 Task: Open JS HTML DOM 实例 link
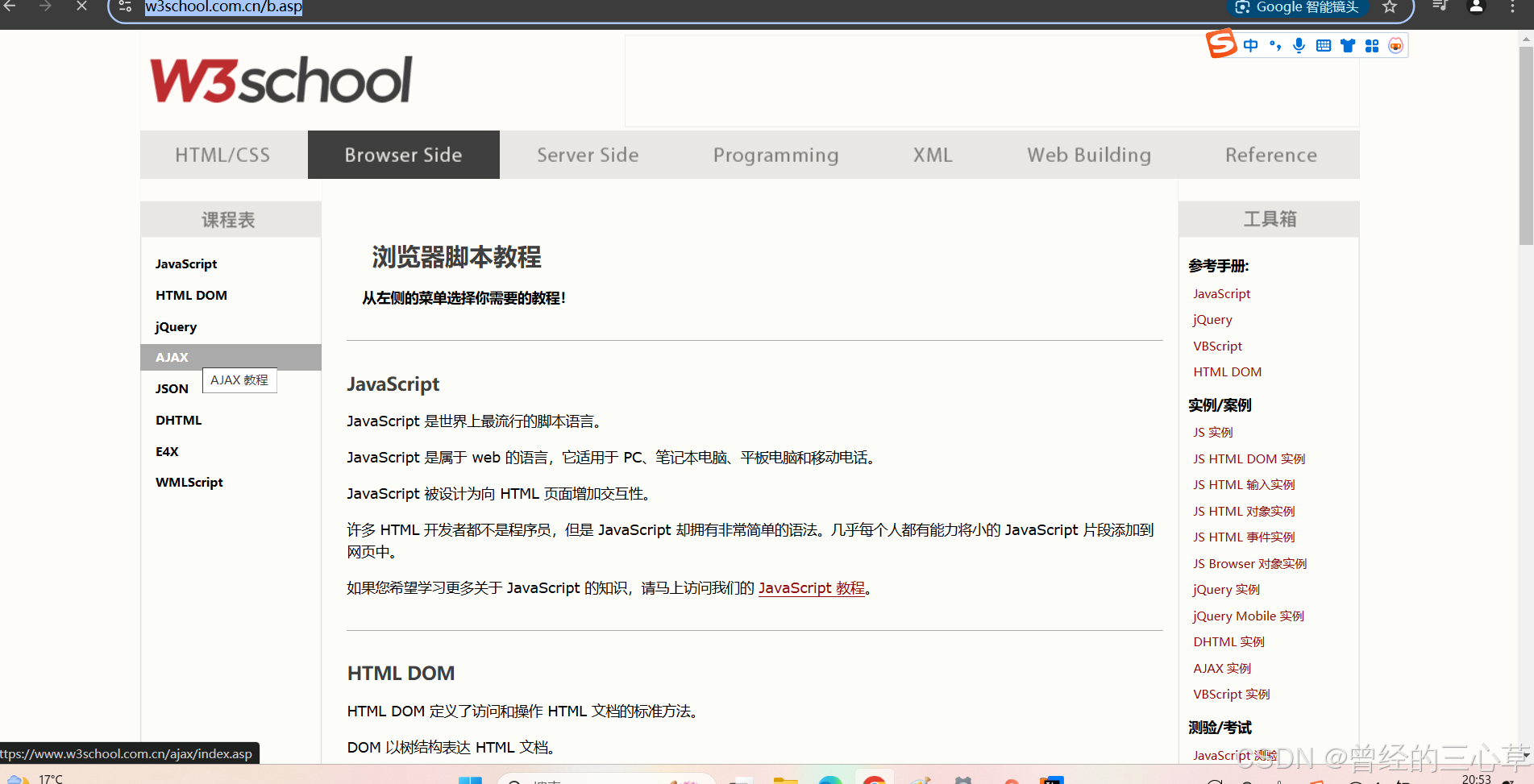coord(1249,459)
